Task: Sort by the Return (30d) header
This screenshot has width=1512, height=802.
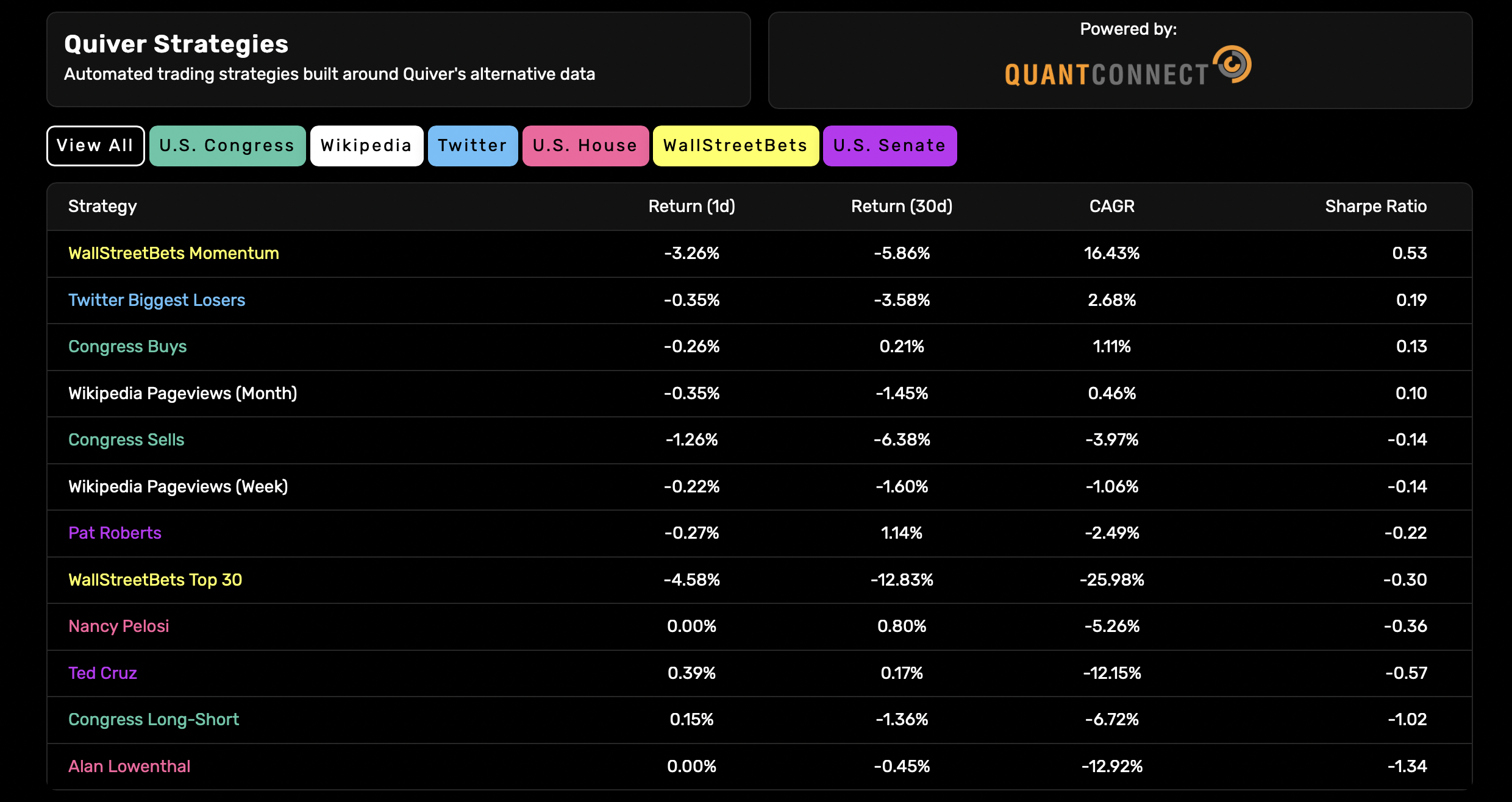Action: pos(901,207)
